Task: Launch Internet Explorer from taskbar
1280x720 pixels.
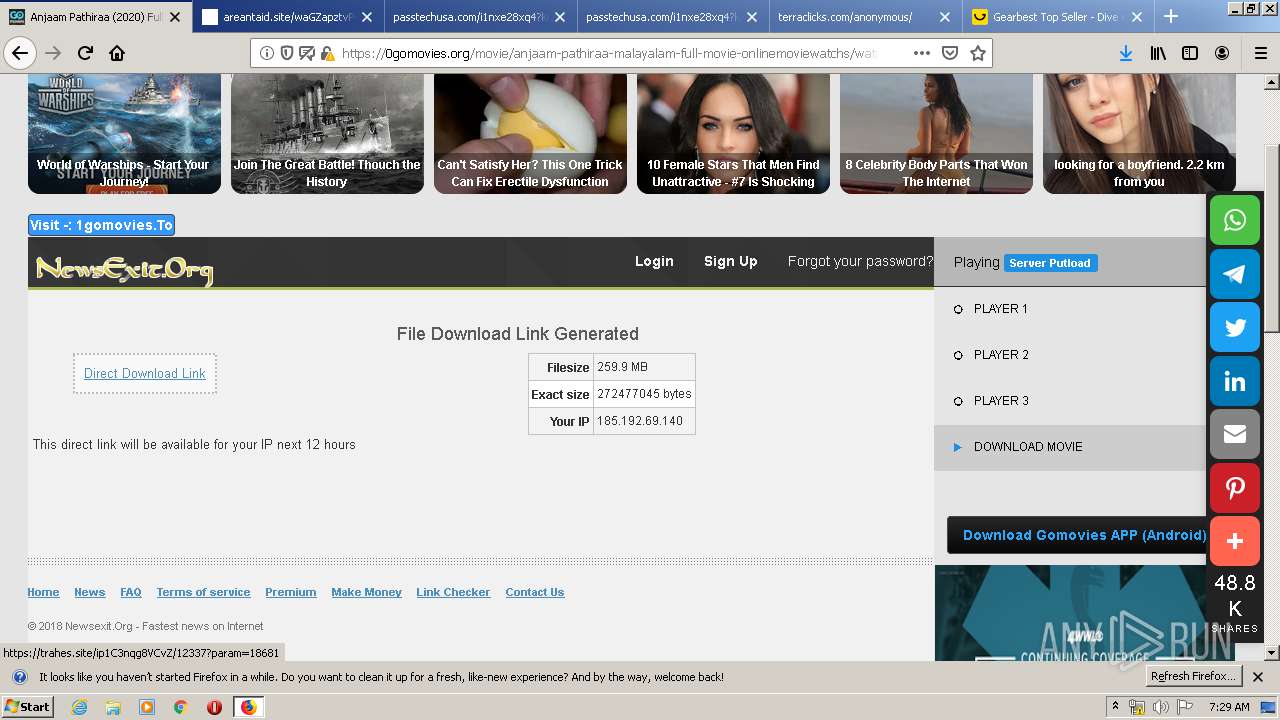Action: pos(79,707)
